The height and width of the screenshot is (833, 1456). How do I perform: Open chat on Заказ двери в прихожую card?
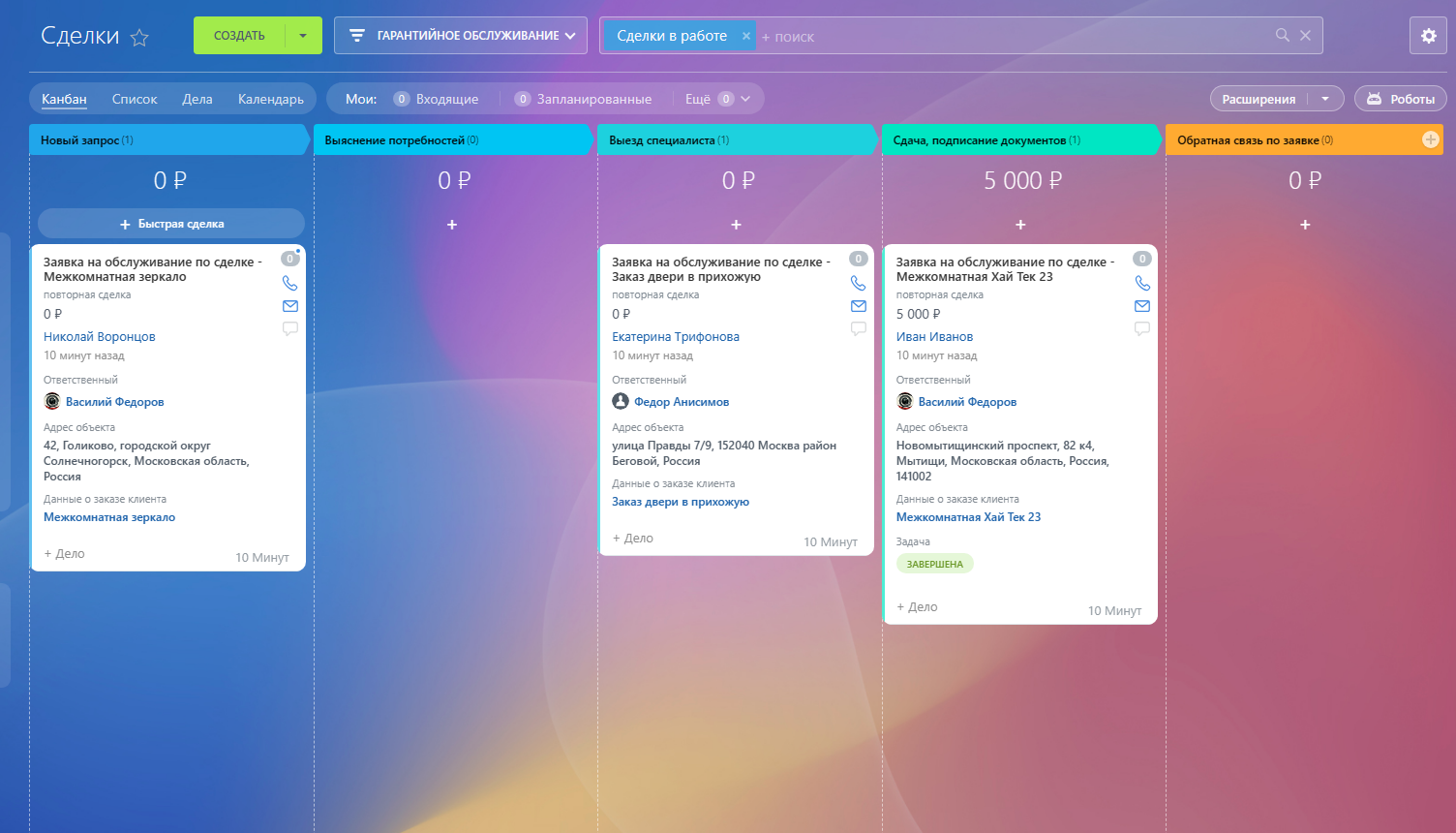(x=858, y=328)
